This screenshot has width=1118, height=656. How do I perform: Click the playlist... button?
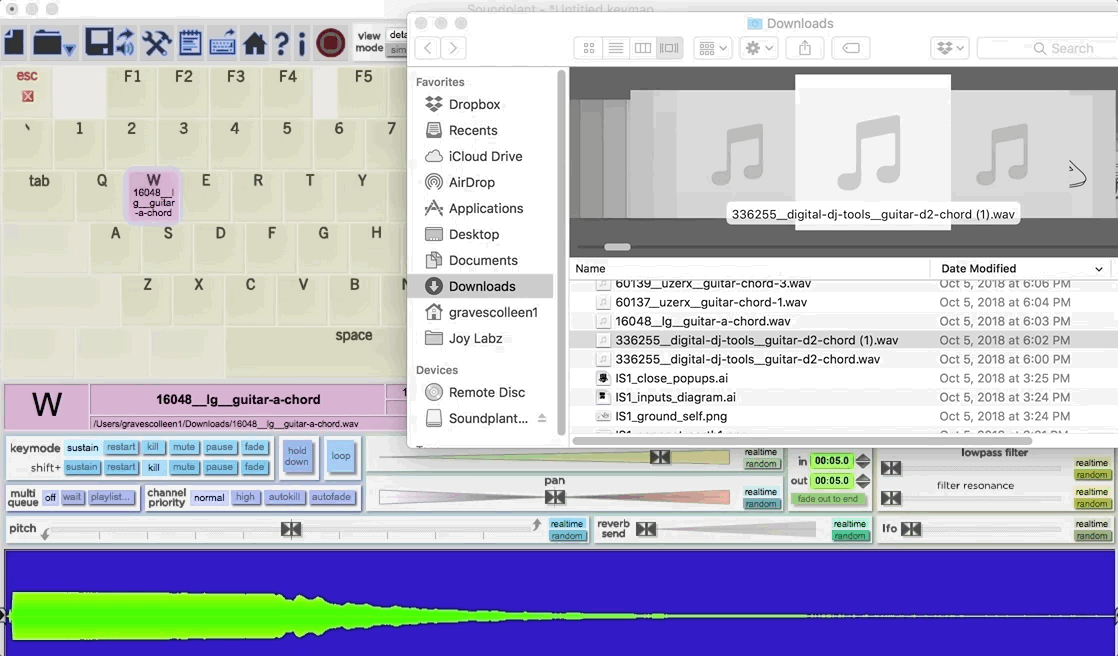click(111, 497)
